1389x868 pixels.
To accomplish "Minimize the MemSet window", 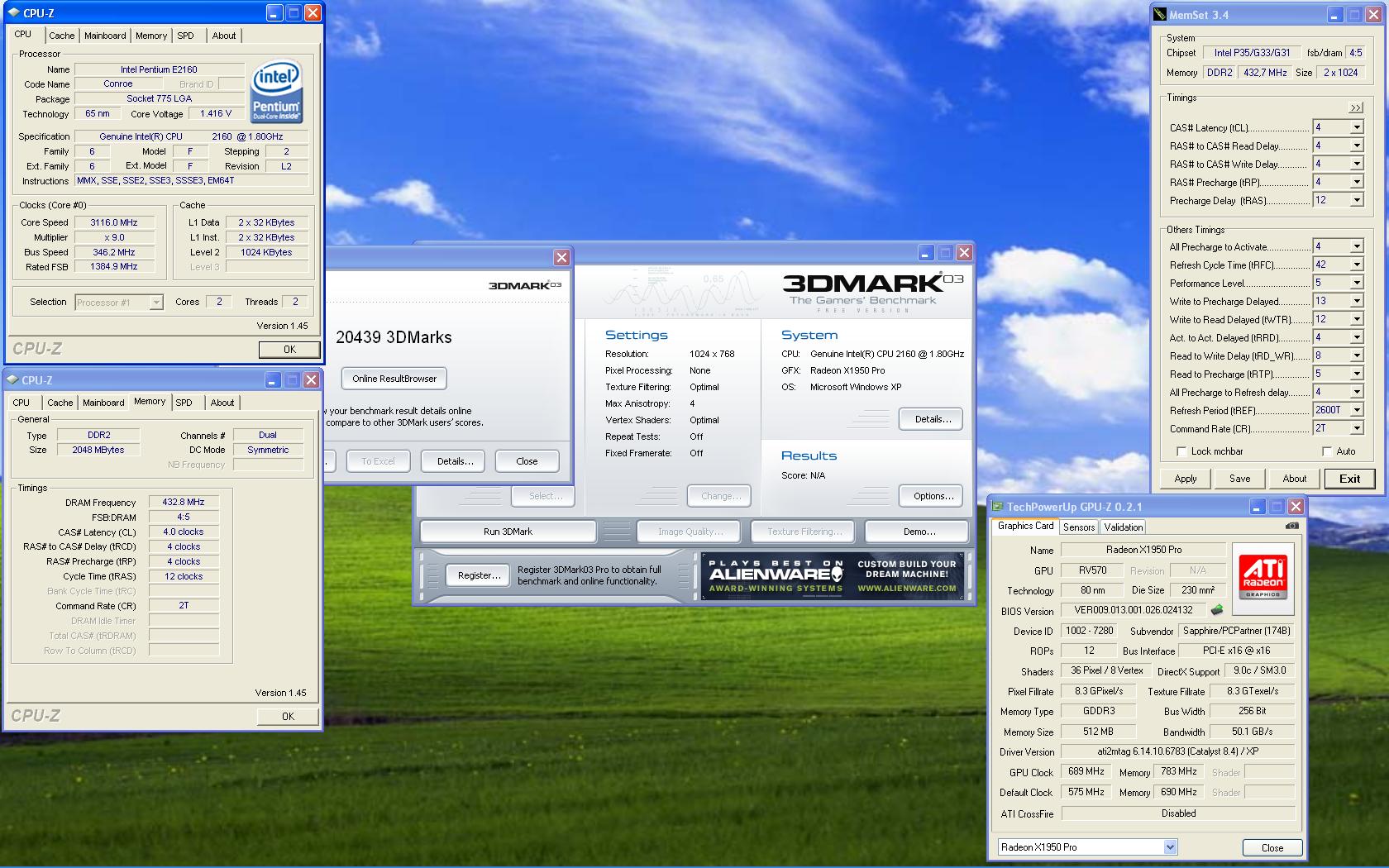I will click(1334, 15).
